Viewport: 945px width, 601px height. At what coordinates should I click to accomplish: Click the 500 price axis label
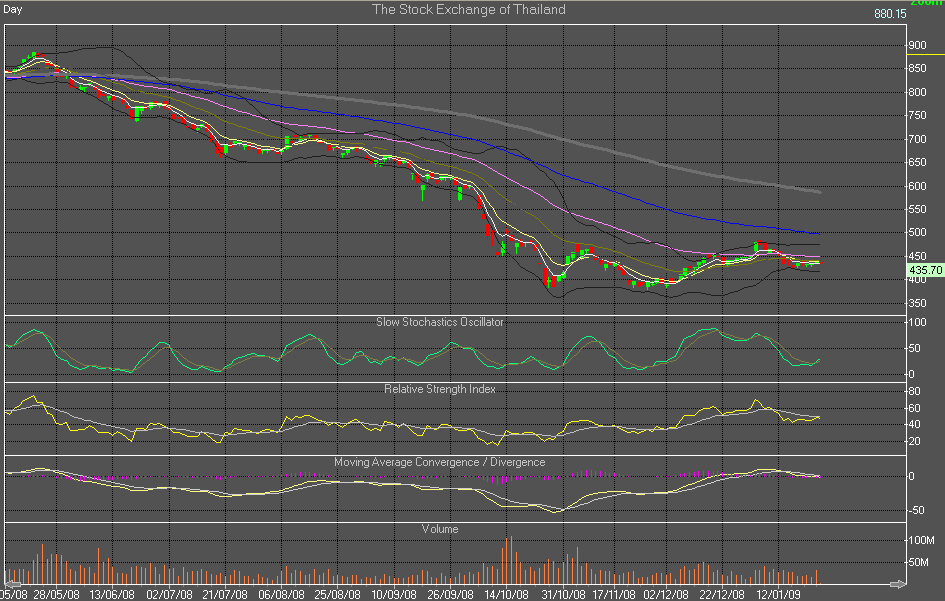click(x=917, y=233)
